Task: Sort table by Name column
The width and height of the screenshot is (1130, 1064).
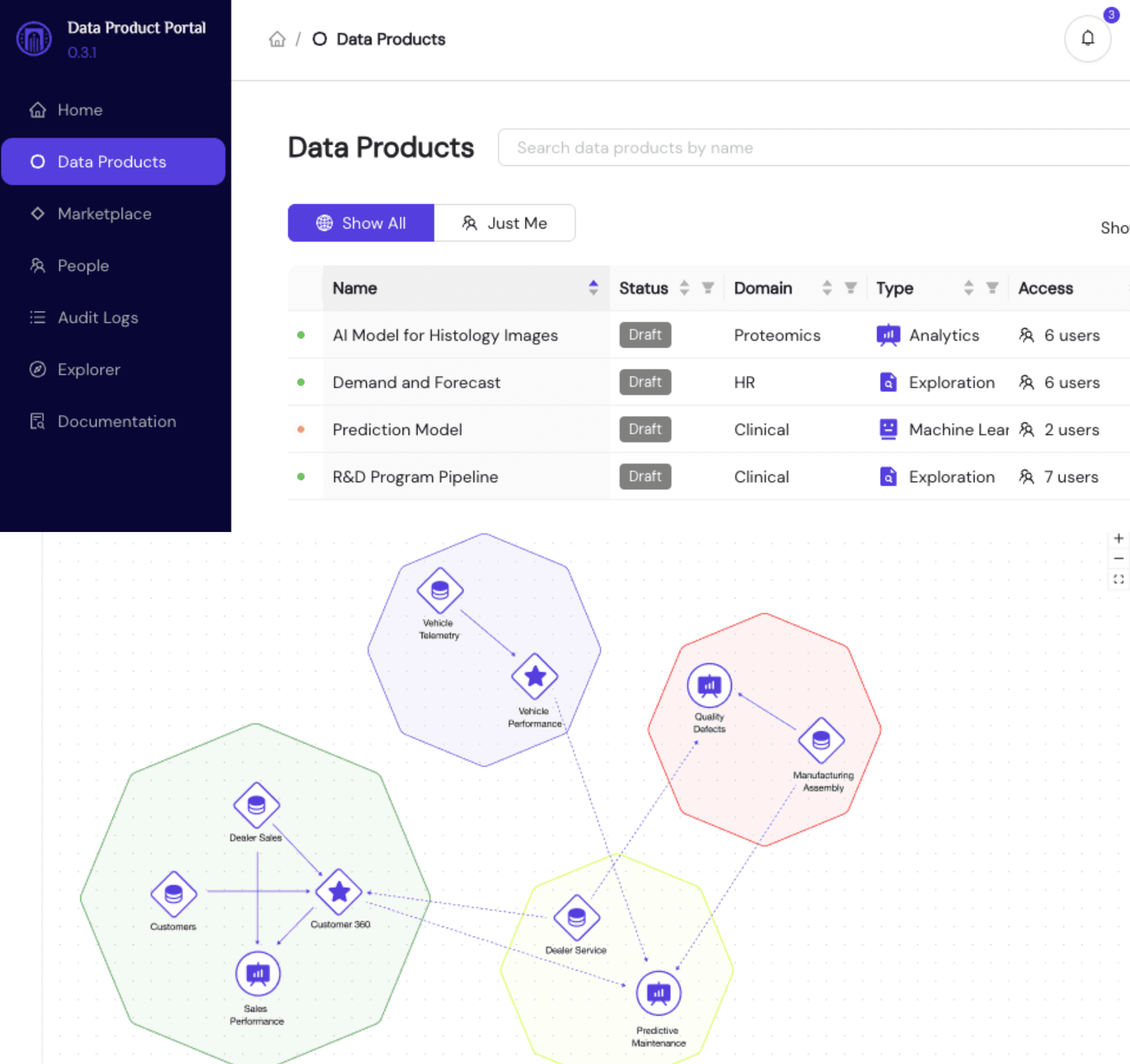Action: (x=593, y=288)
